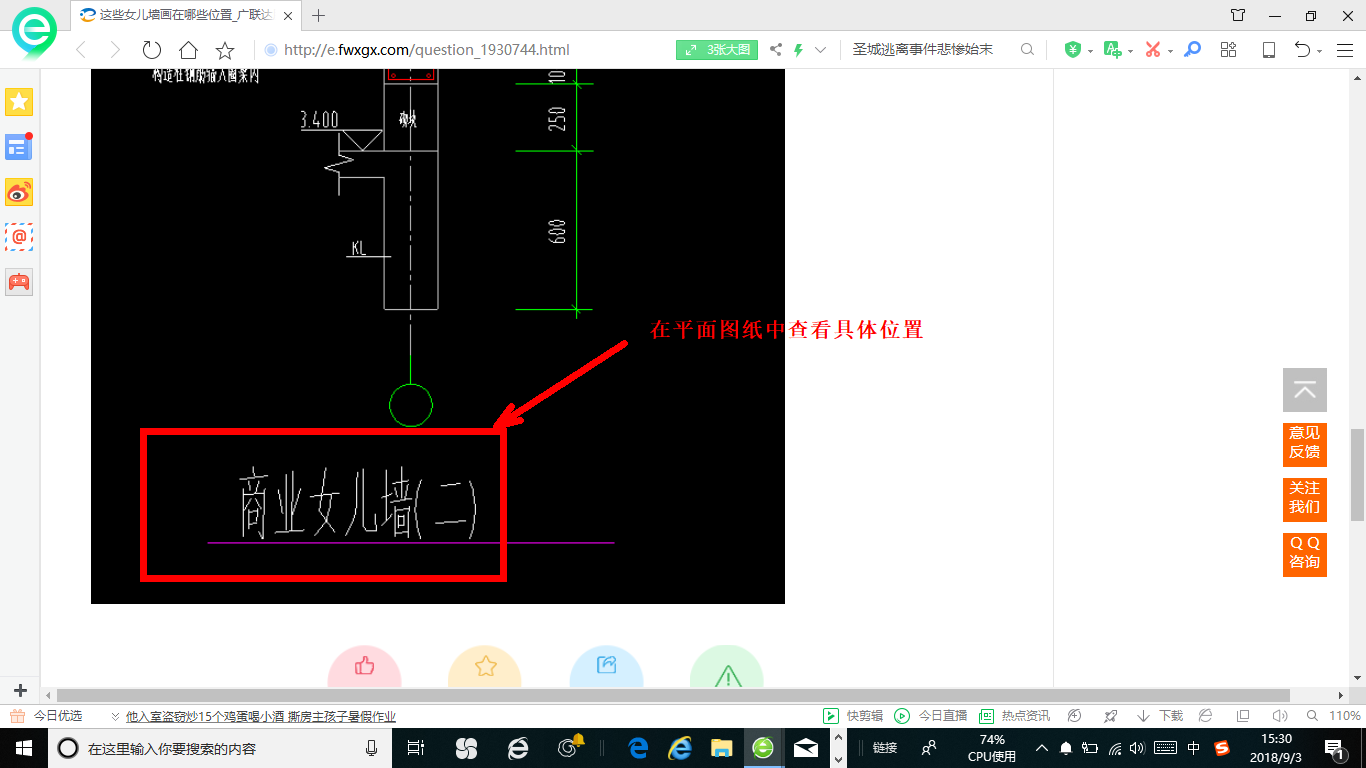Click the 360 browser logo
Screen dimensions: 1366x768
(x=35, y=32)
